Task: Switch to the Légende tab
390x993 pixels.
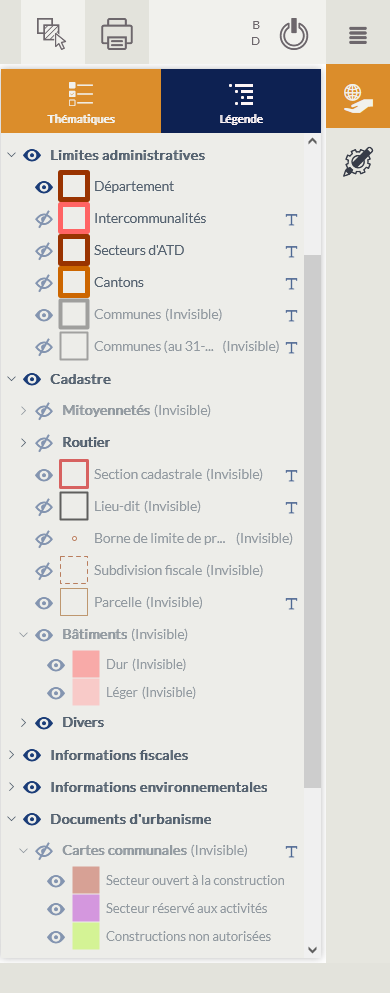Action: click(x=241, y=101)
